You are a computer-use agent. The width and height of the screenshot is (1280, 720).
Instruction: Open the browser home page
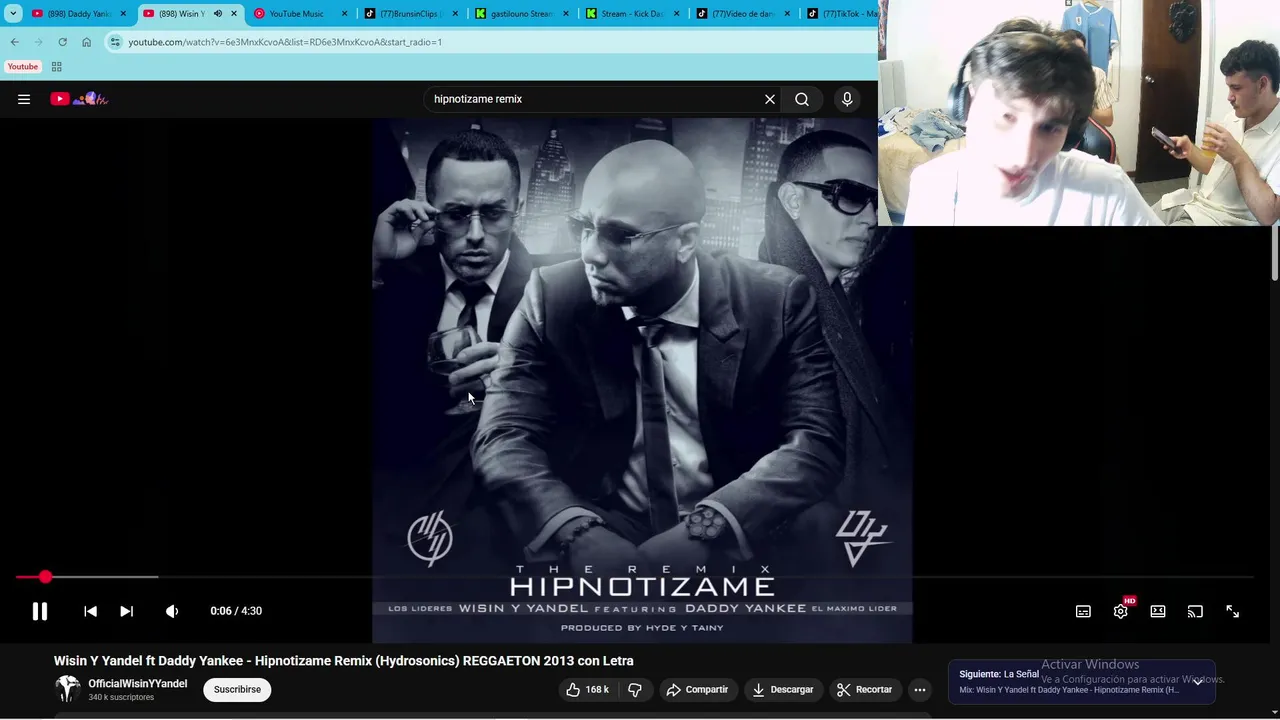(x=86, y=42)
